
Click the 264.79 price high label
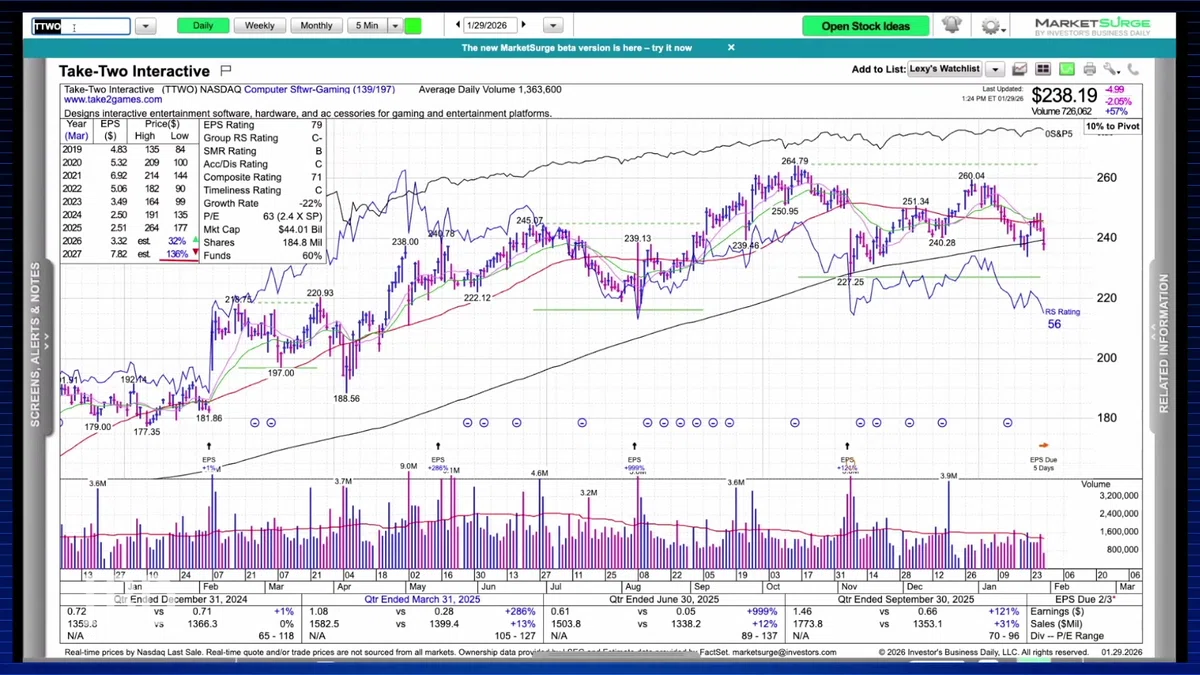[x=795, y=161]
